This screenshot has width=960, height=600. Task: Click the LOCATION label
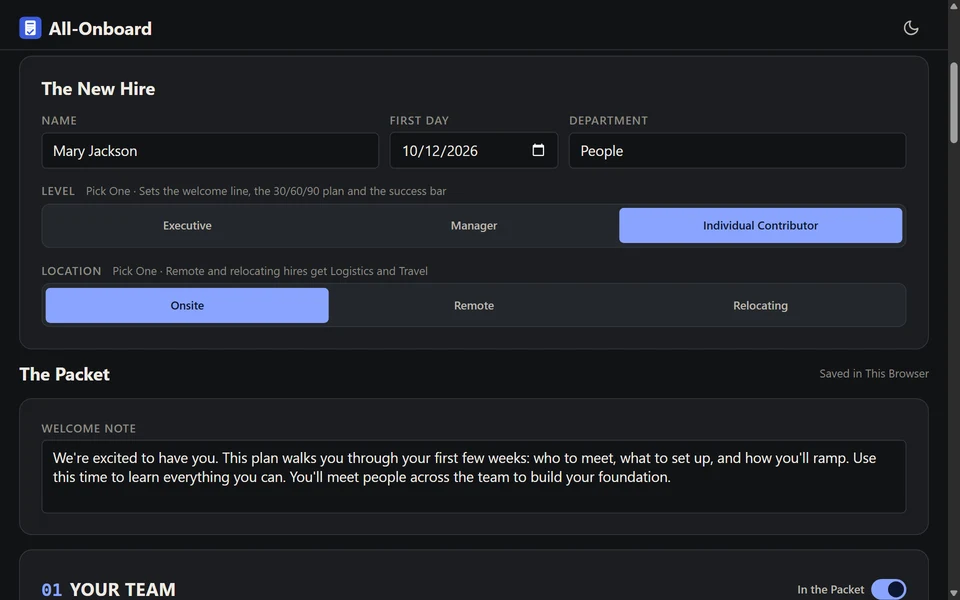tap(71, 271)
